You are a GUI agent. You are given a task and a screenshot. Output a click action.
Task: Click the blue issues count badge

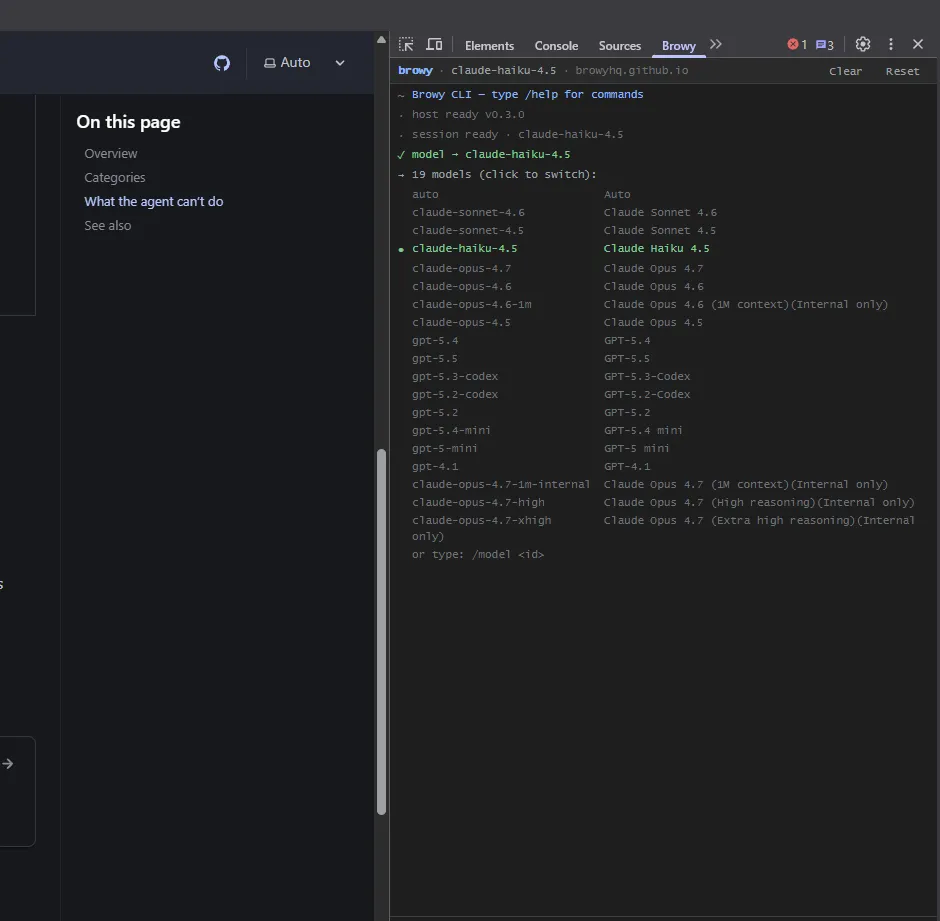point(825,45)
